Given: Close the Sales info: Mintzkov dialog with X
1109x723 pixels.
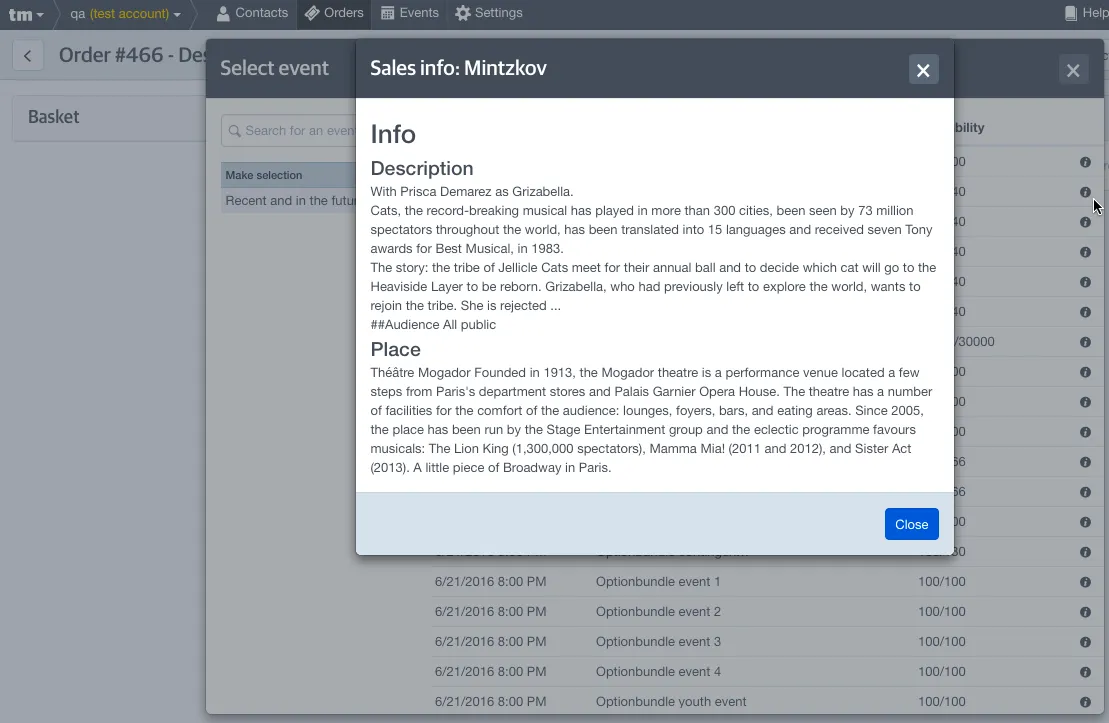Looking at the screenshot, I should point(923,70).
